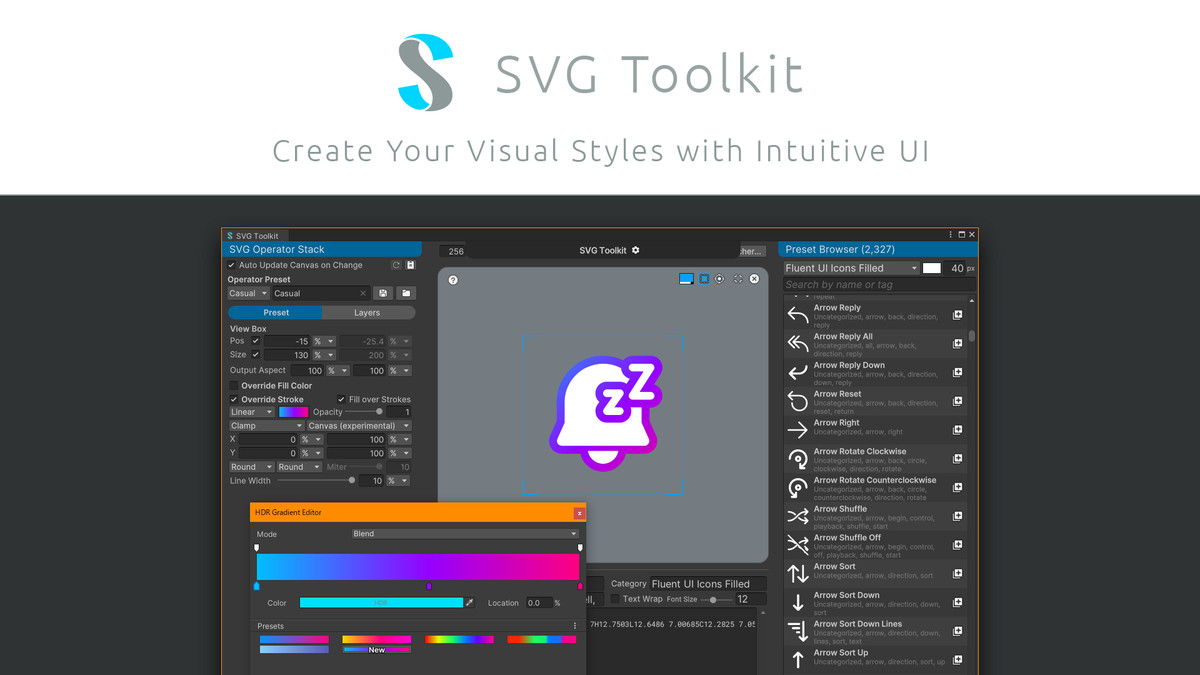Open the gradient Mode Blend dropdown

(x=465, y=534)
